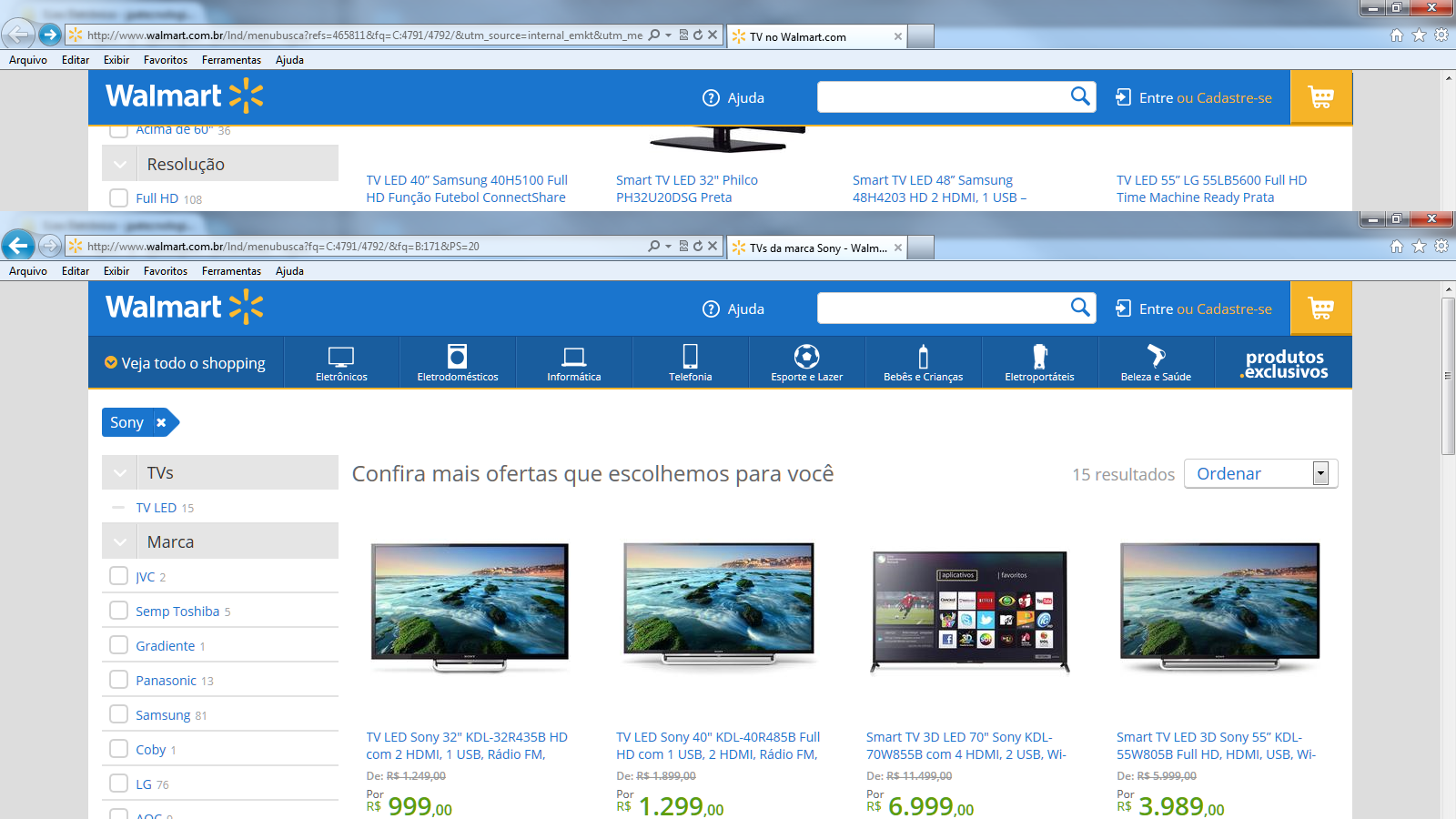The width and height of the screenshot is (1456, 819).
Task: Open address bar search dropdown in Sony TVs window
Action: click(x=669, y=246)
